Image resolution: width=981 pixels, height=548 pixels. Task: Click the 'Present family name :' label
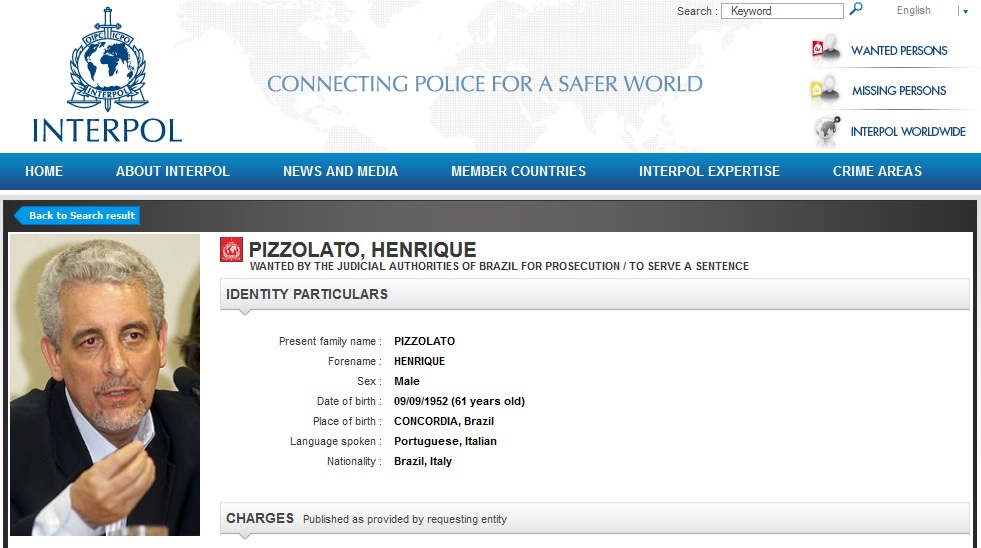click(330, 342)
